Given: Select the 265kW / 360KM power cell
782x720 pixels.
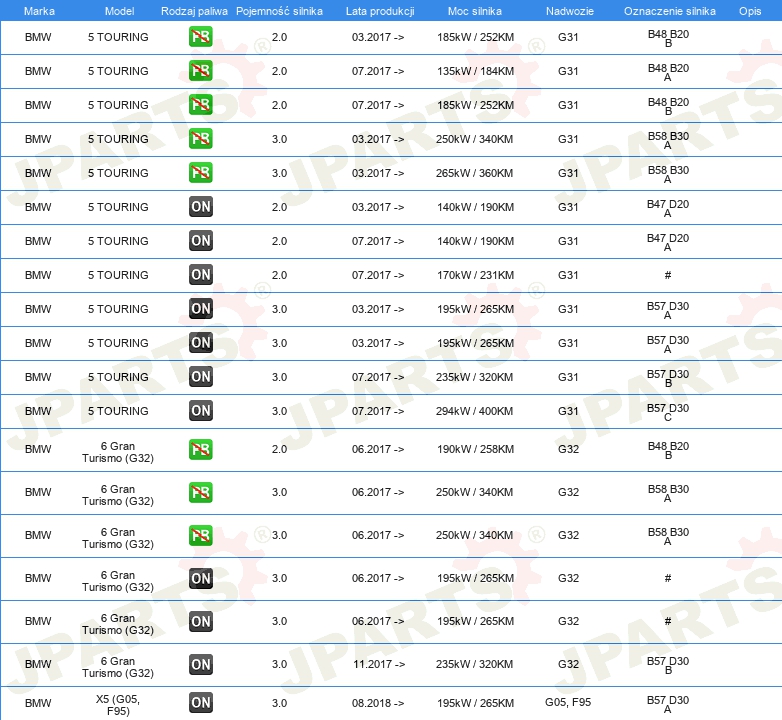Looking at the screenshot, I should pyautogui.click(x=474, y=173).
